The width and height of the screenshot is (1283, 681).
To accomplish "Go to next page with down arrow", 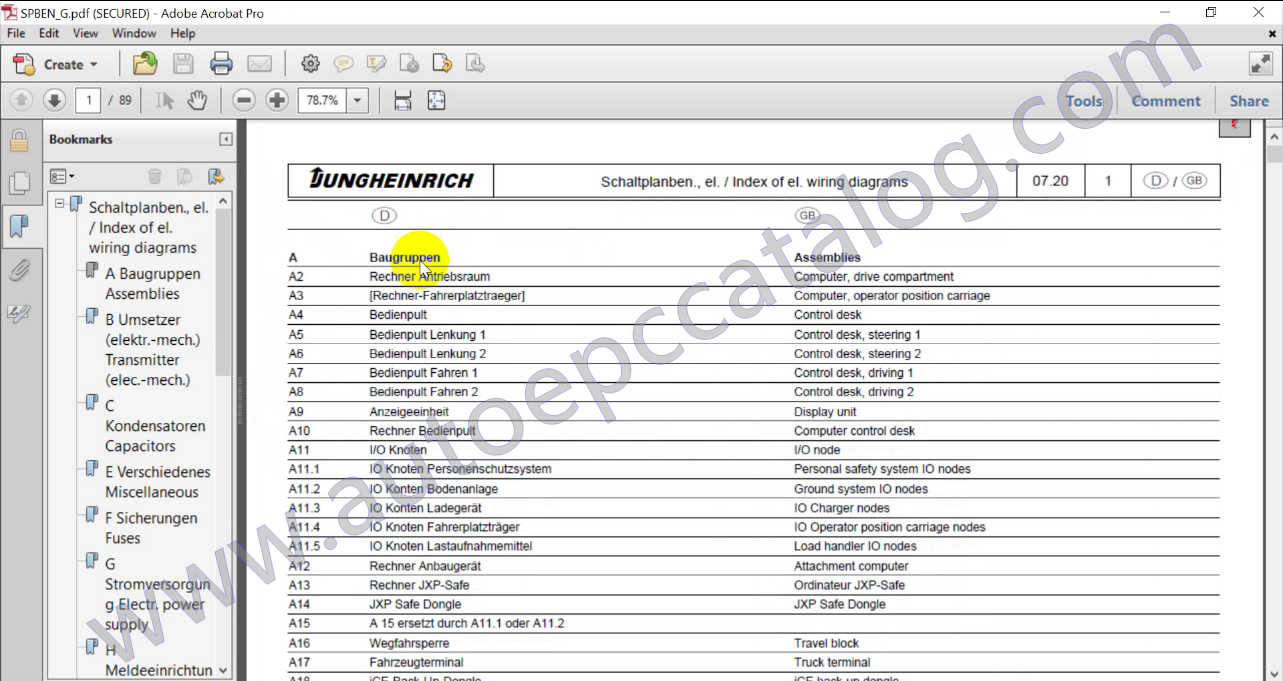I will click(54, 100).
